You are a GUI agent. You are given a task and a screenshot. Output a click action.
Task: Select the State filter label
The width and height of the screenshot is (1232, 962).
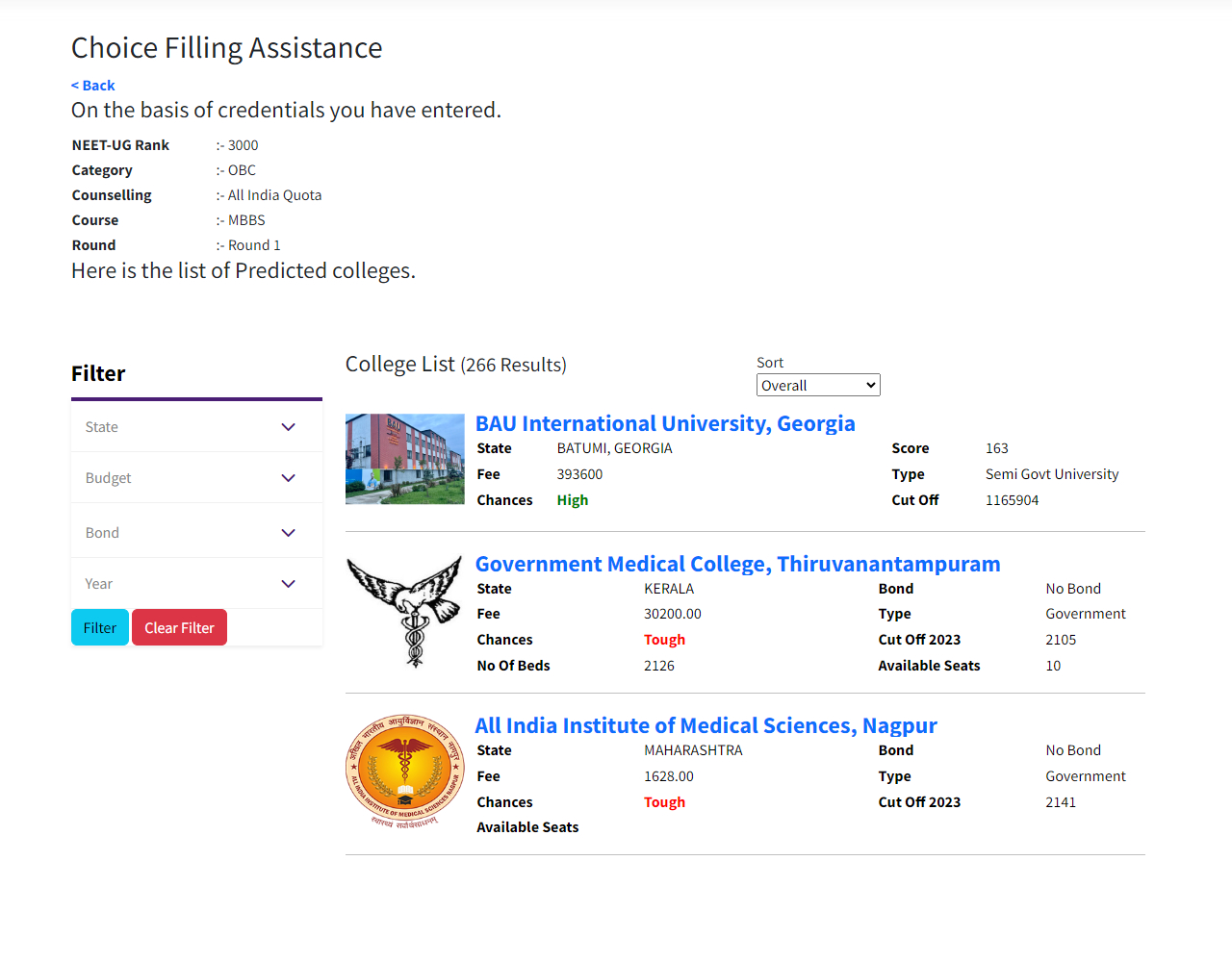[x=102, y=427]
